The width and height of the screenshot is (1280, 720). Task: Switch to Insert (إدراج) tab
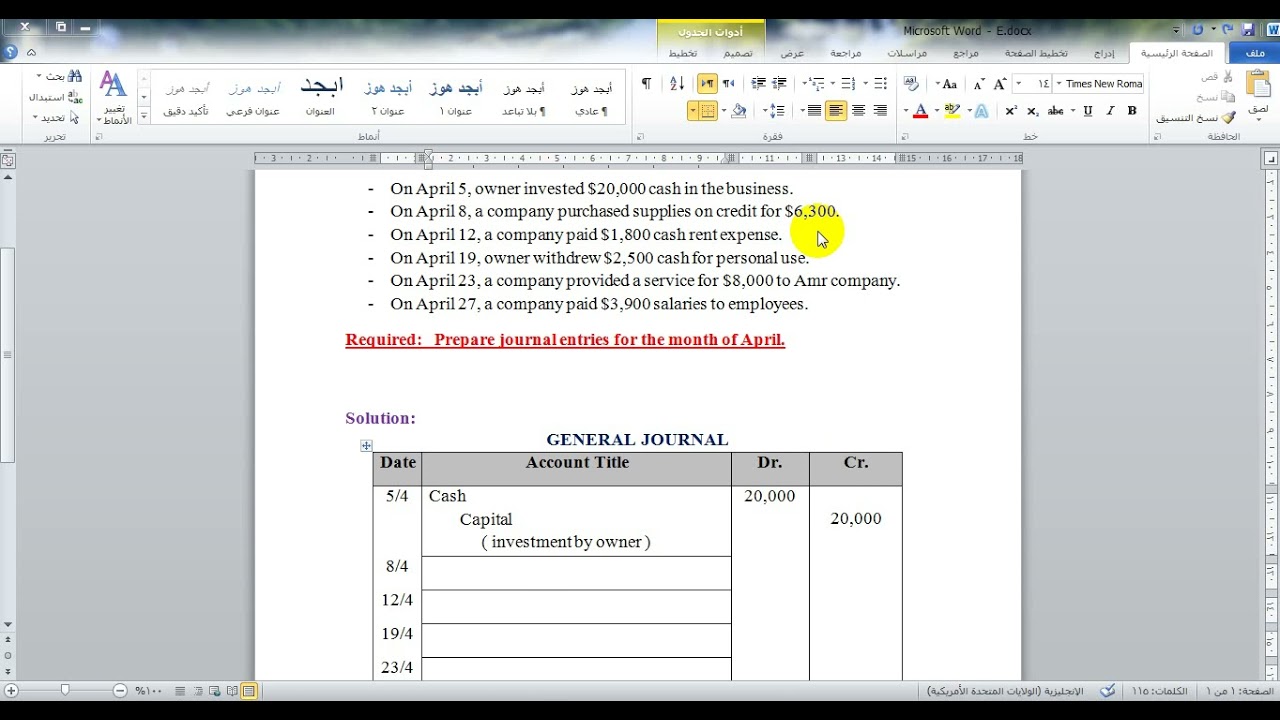click(1105, 53)
